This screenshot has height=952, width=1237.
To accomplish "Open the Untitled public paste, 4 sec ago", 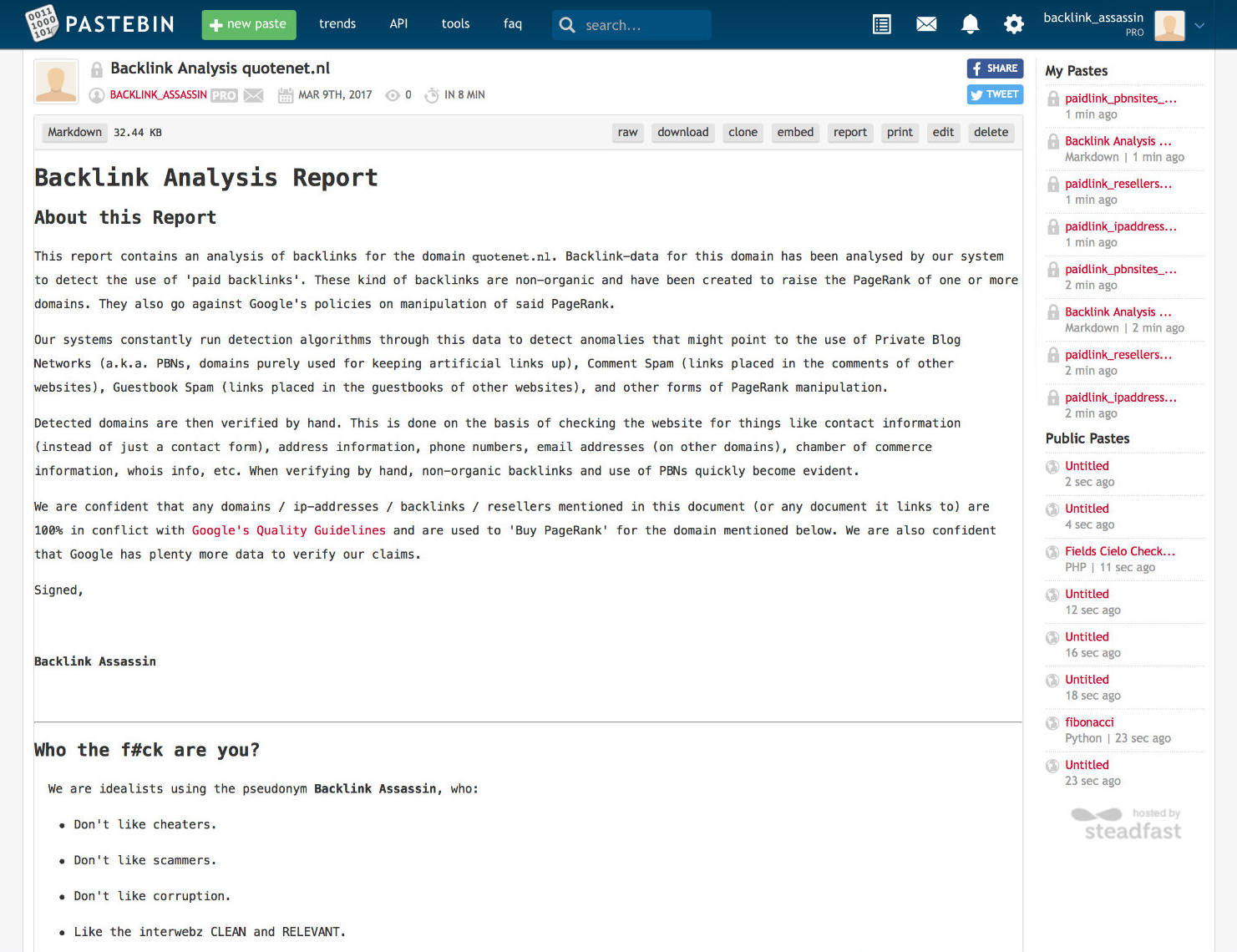I will [x=1087, y=509].
